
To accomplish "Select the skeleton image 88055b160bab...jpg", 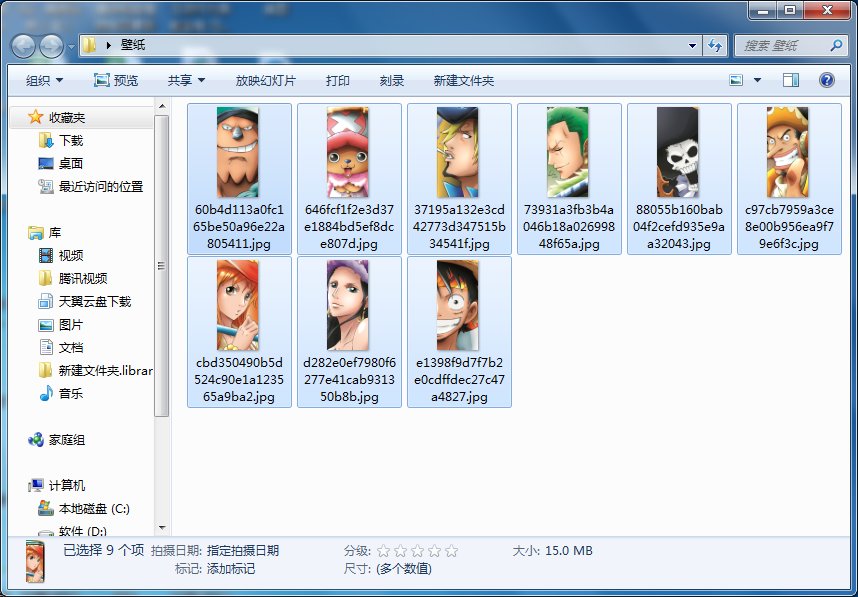I will click(679, 179).
